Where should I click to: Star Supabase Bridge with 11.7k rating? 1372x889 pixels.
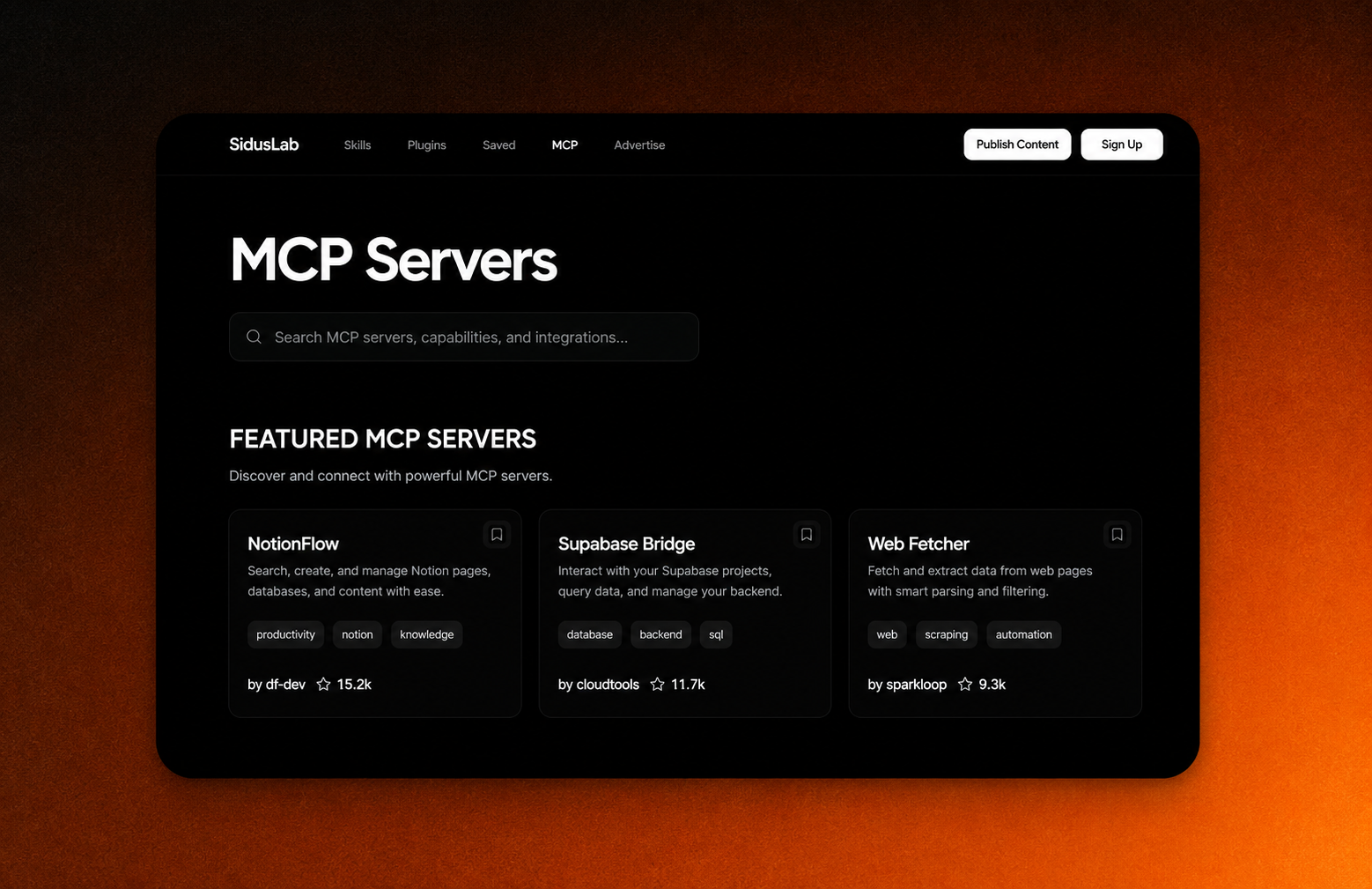point(657,685)
